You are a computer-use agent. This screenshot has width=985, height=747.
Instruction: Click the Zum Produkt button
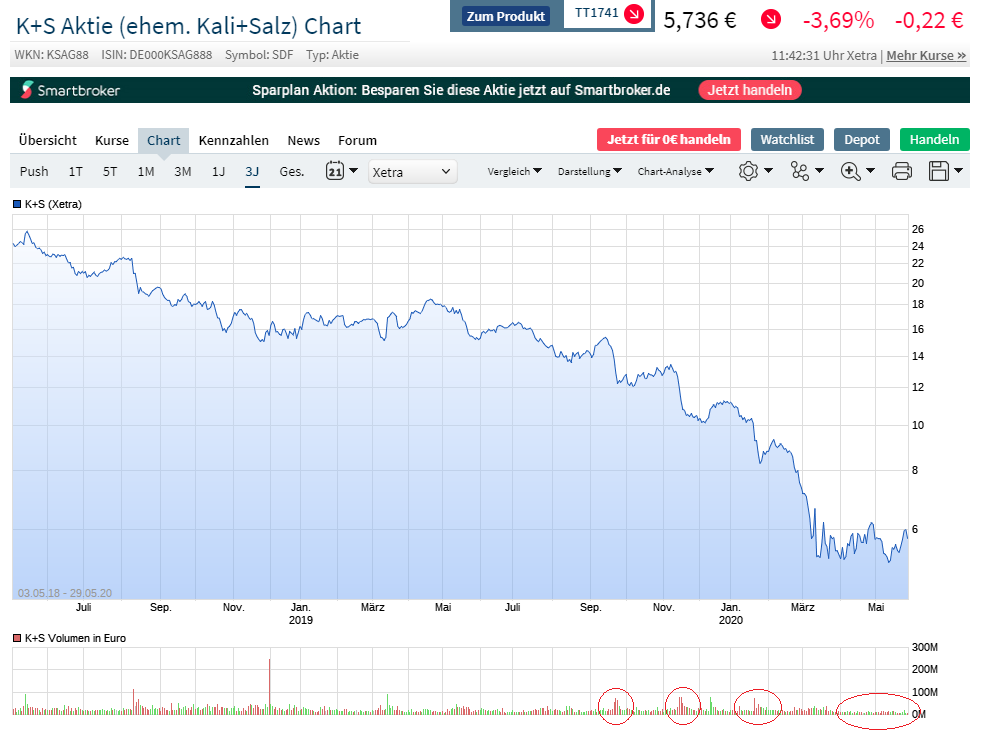506,16
